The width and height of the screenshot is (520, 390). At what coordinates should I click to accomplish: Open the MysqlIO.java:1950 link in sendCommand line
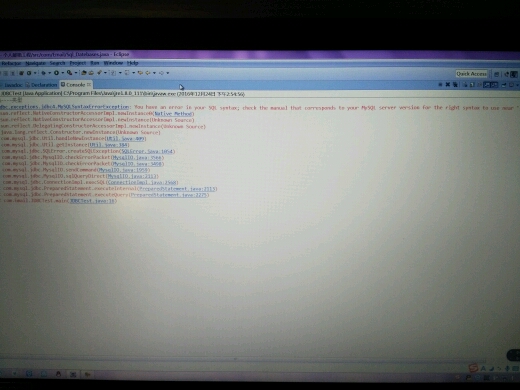[124, 170]
